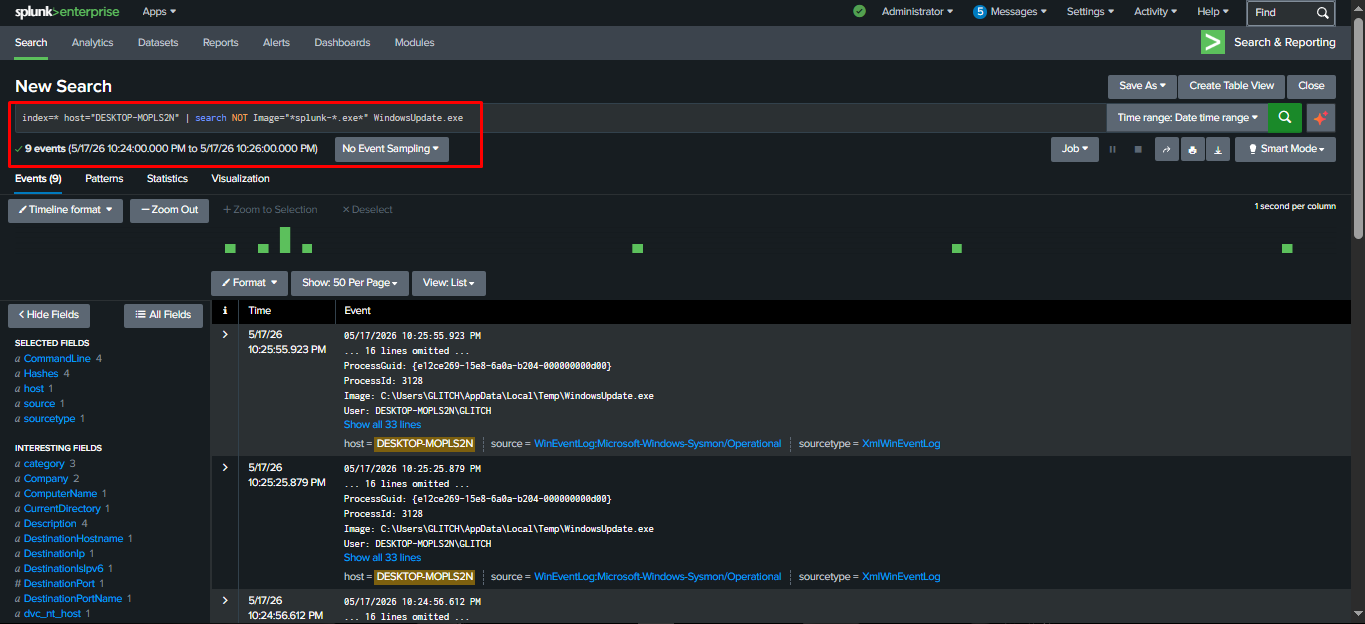Click the Messages count badge
Screen dimensions: 1365x624
(980, 12)
